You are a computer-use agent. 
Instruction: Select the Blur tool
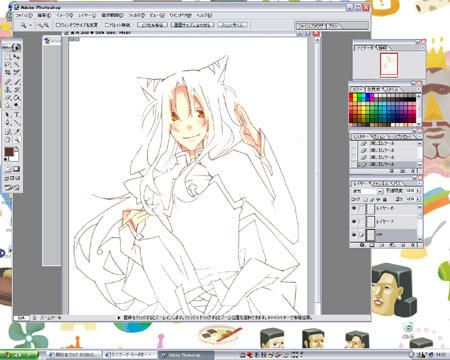tap(8, 105)
